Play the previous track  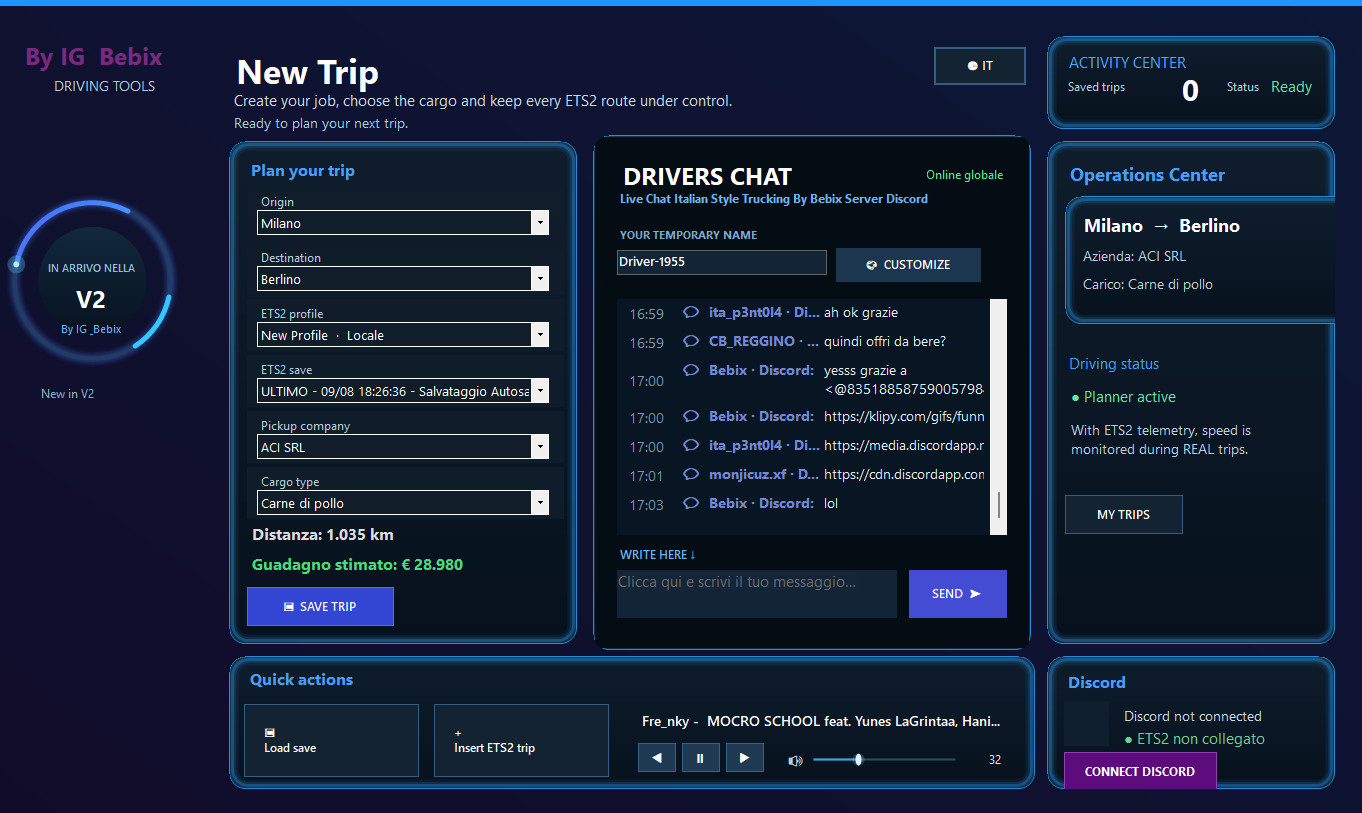(x=657, y=758)
